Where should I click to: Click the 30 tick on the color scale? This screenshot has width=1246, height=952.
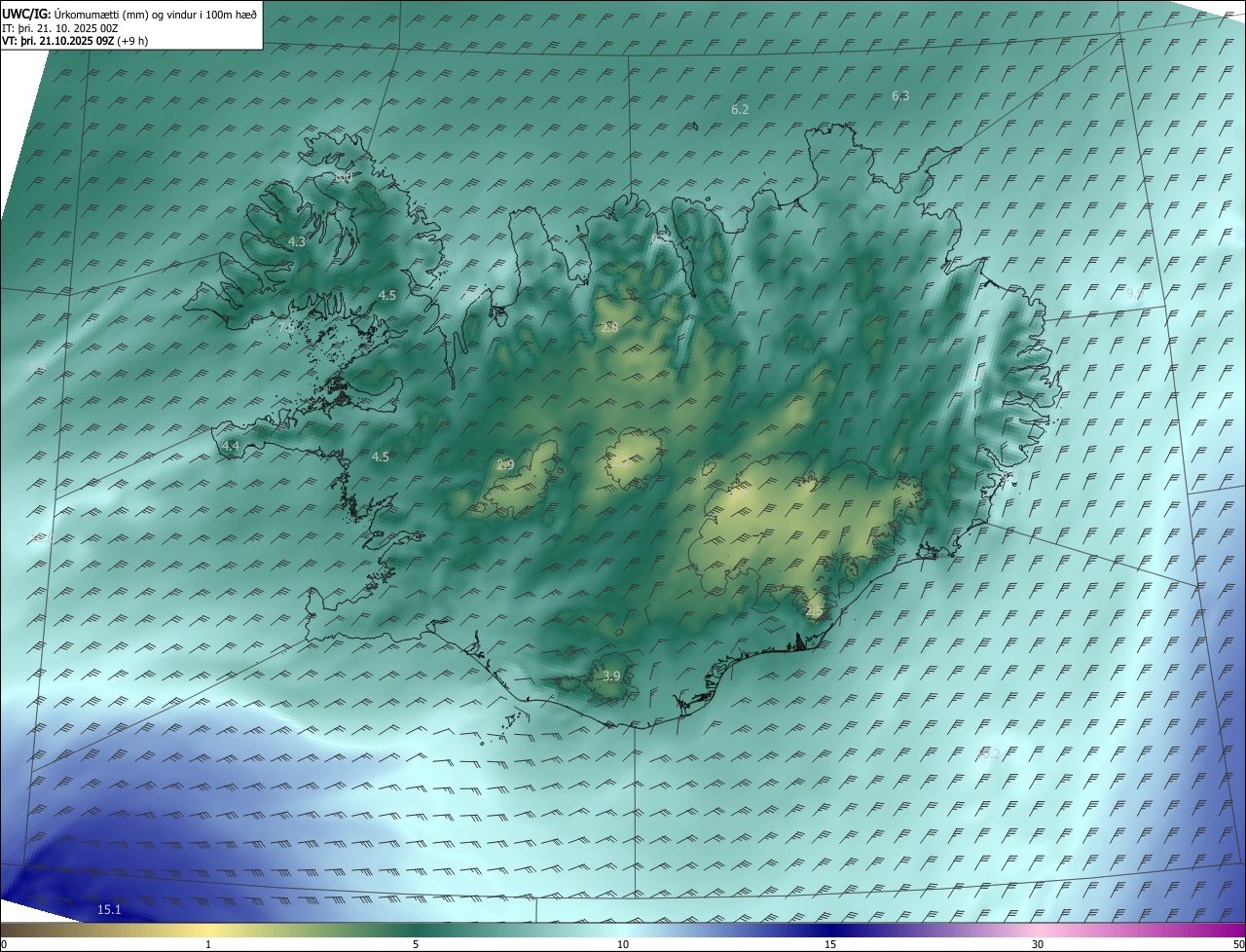point(1038,944)
